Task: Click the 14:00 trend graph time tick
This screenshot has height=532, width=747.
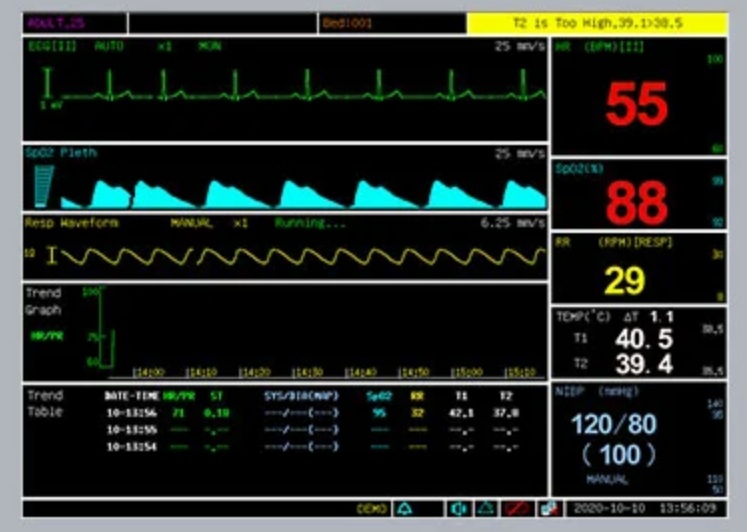Action: [x=149, y=371]
